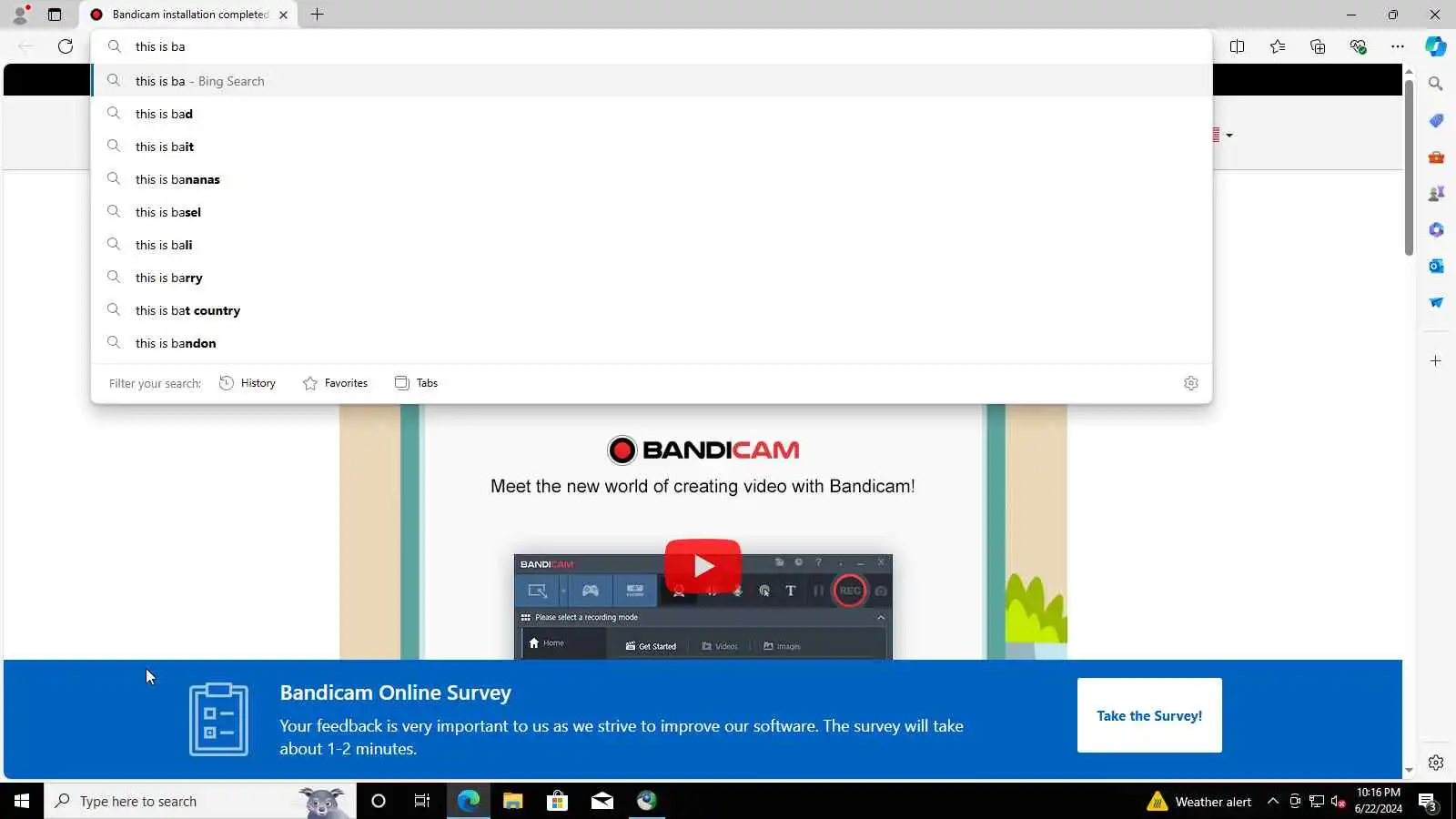Screen dimensions: 1456x819
Task: Open the sidebar Drop paper-plane icon
Action: pos(1436,302)
